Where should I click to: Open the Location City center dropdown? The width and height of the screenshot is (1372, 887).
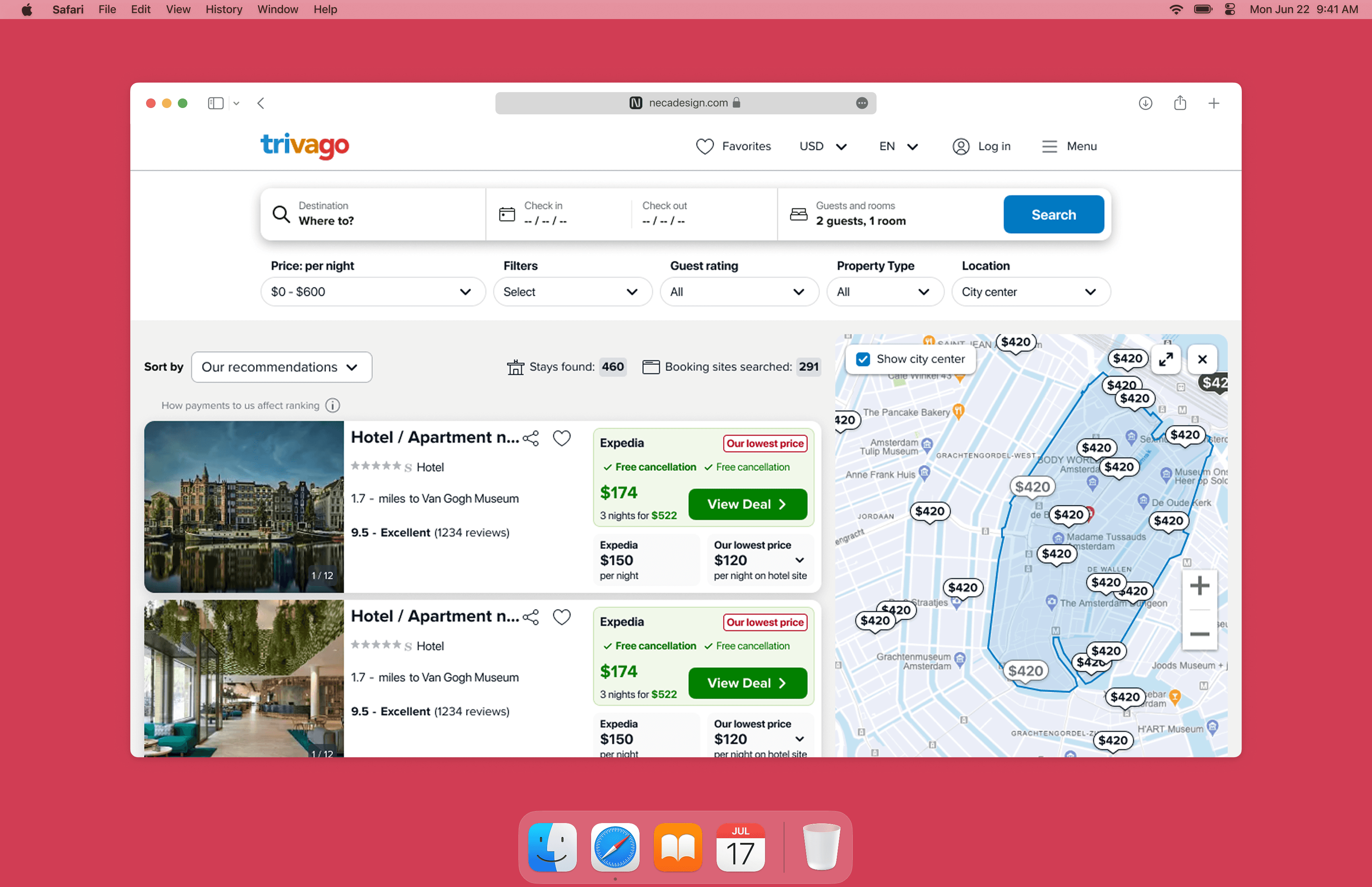tap(1031, 292)
